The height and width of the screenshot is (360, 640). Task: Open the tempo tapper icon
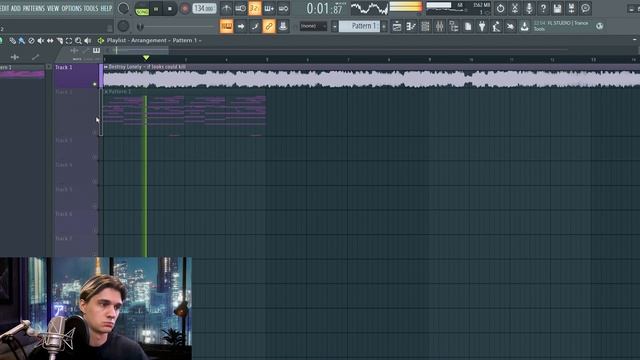tap(496, 27)
